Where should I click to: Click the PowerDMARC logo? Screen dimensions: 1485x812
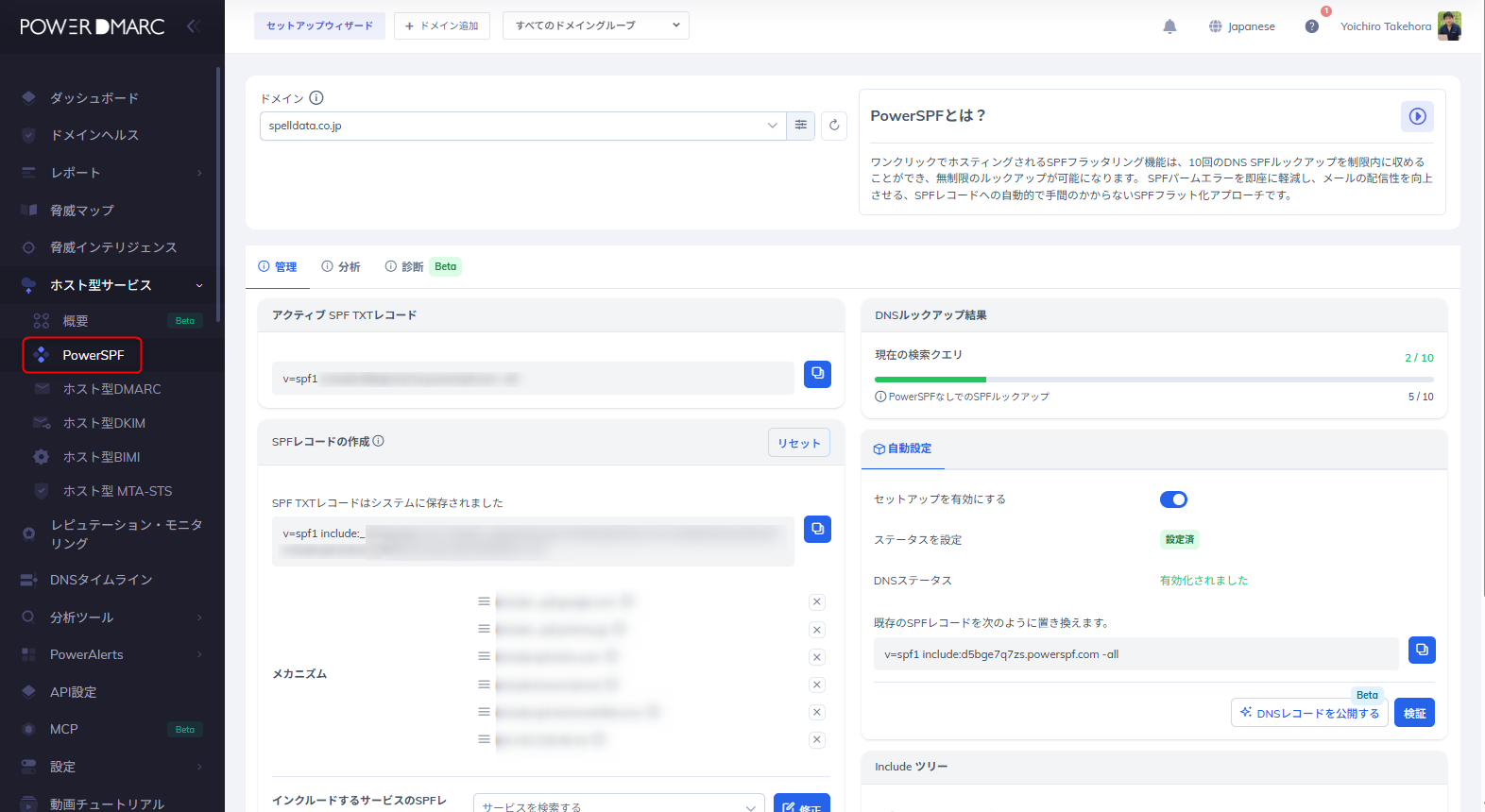pos(93,26)
